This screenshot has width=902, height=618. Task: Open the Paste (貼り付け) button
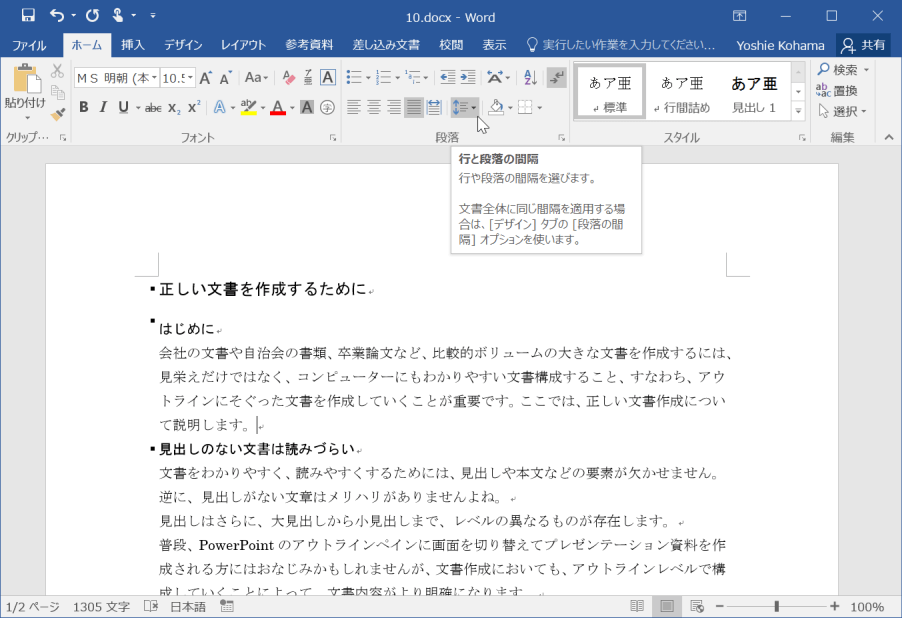click(x=25, y=92)
